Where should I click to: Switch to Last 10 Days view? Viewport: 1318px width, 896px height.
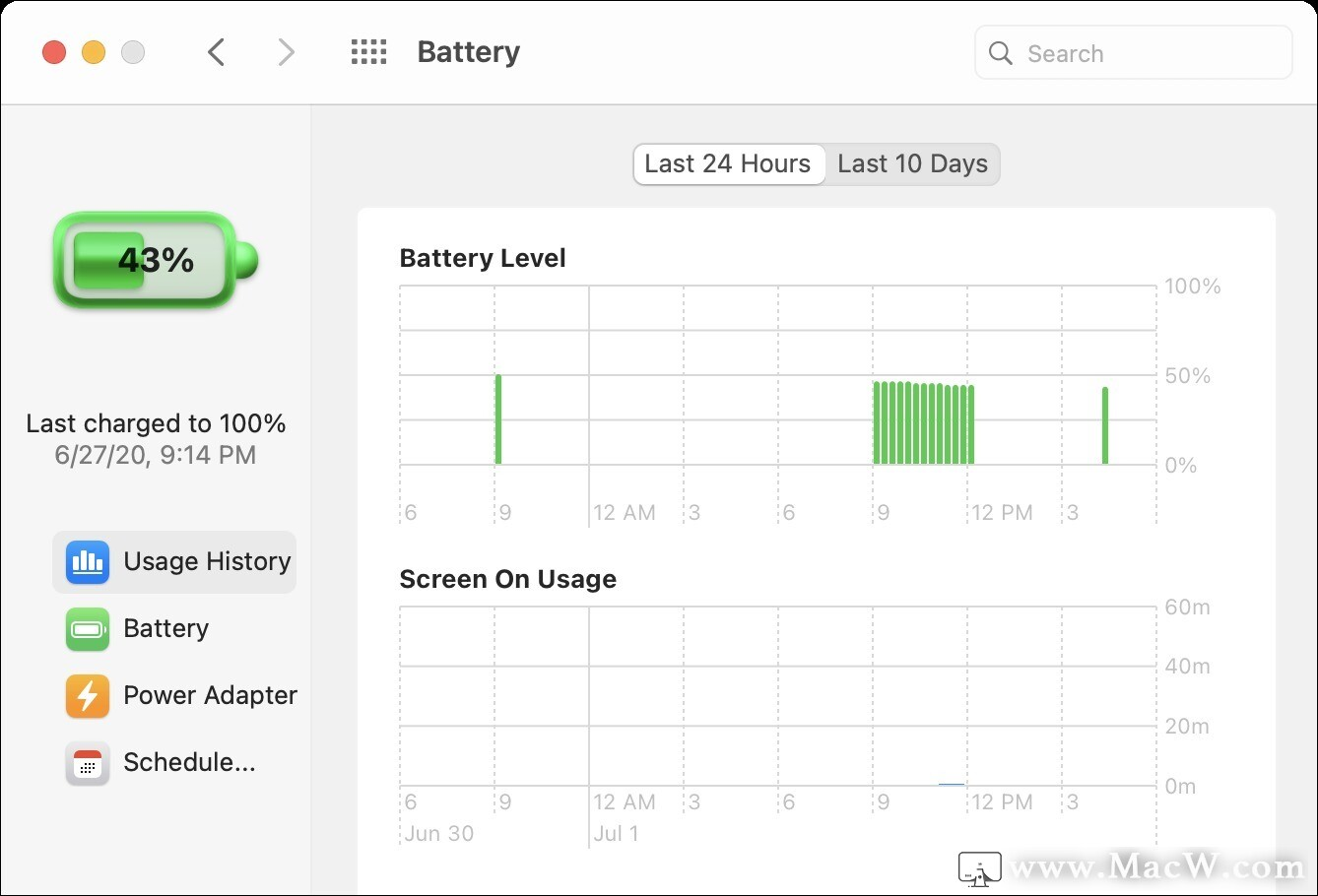click(x=912, y=163)
